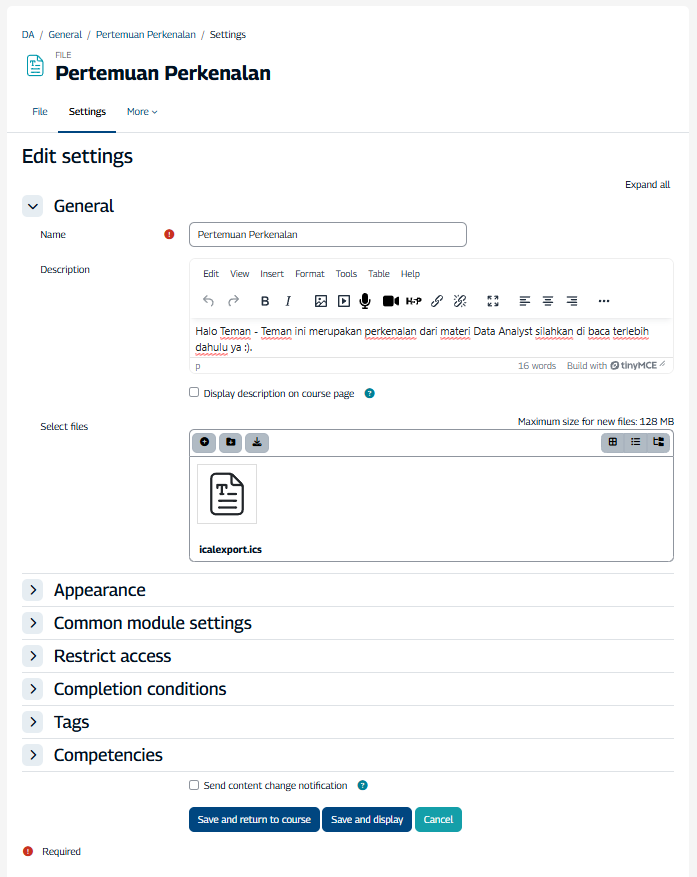
Task: Click the H5P insert icon
Action: 413,301
